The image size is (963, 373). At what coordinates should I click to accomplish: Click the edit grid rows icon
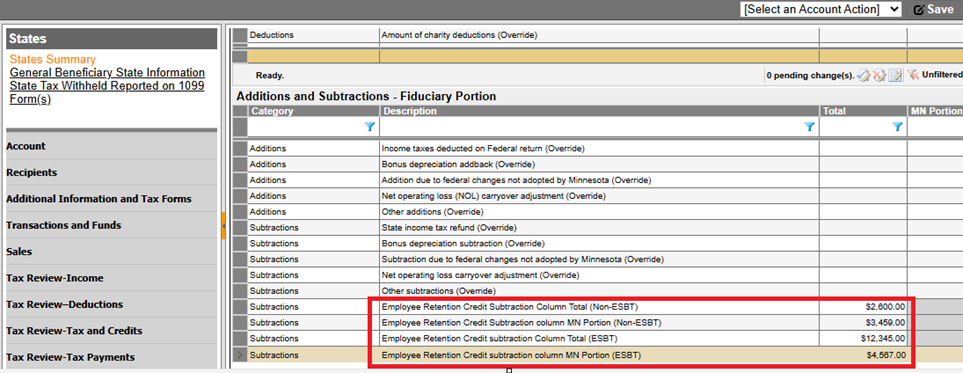895,76
